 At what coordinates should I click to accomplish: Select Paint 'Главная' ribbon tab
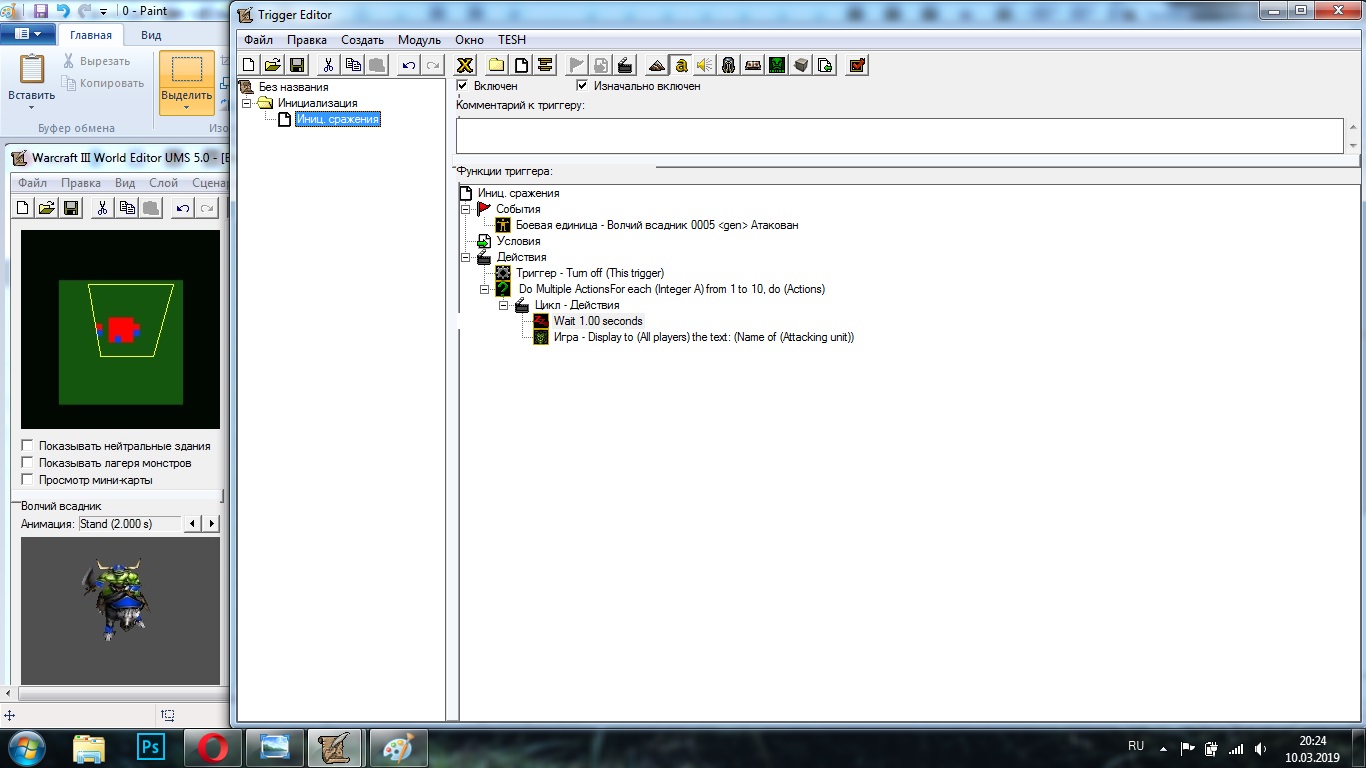pyautogui.click(x=91, y=35)
